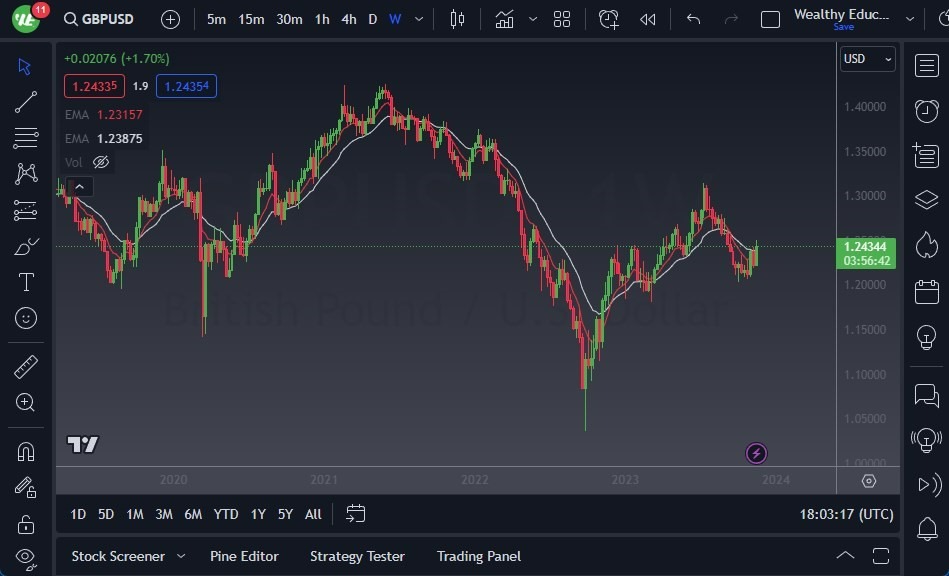Lock all drawings on the chart
Screen dimensions: 949x576
(x=26, y=523)
